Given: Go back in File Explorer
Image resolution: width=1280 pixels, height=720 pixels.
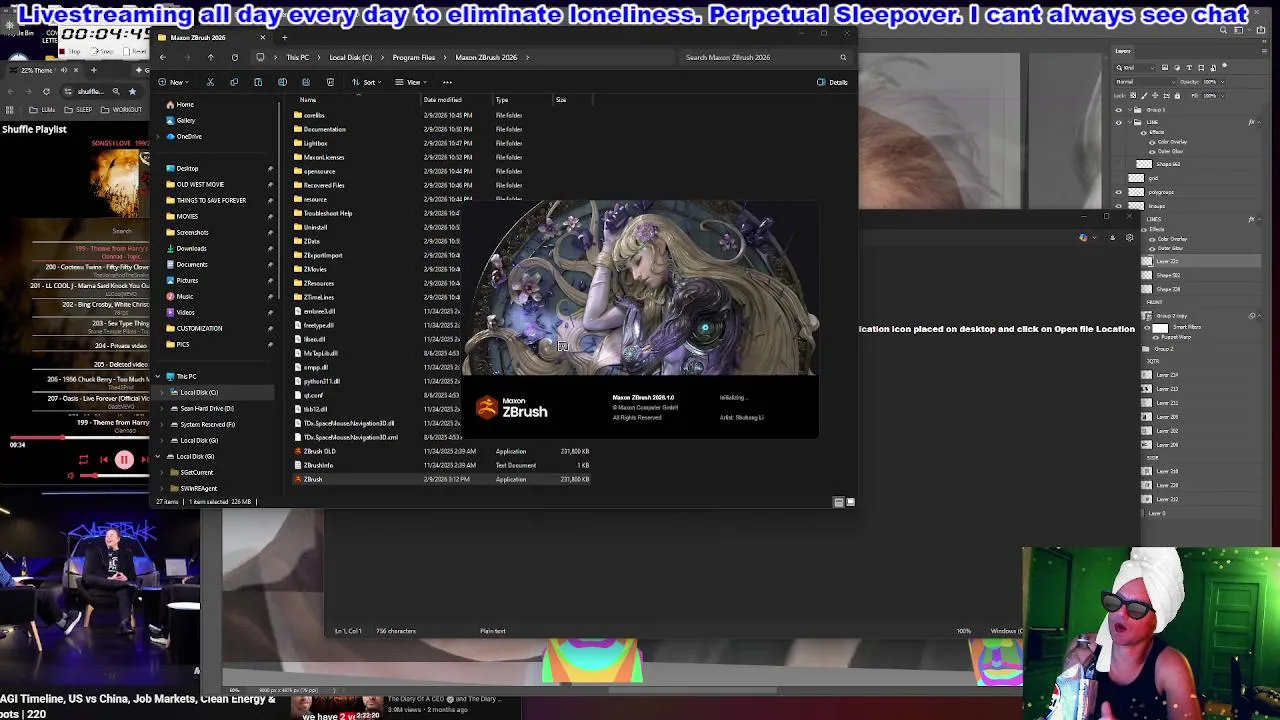Looking at the screenshot, I should [163, 57].
